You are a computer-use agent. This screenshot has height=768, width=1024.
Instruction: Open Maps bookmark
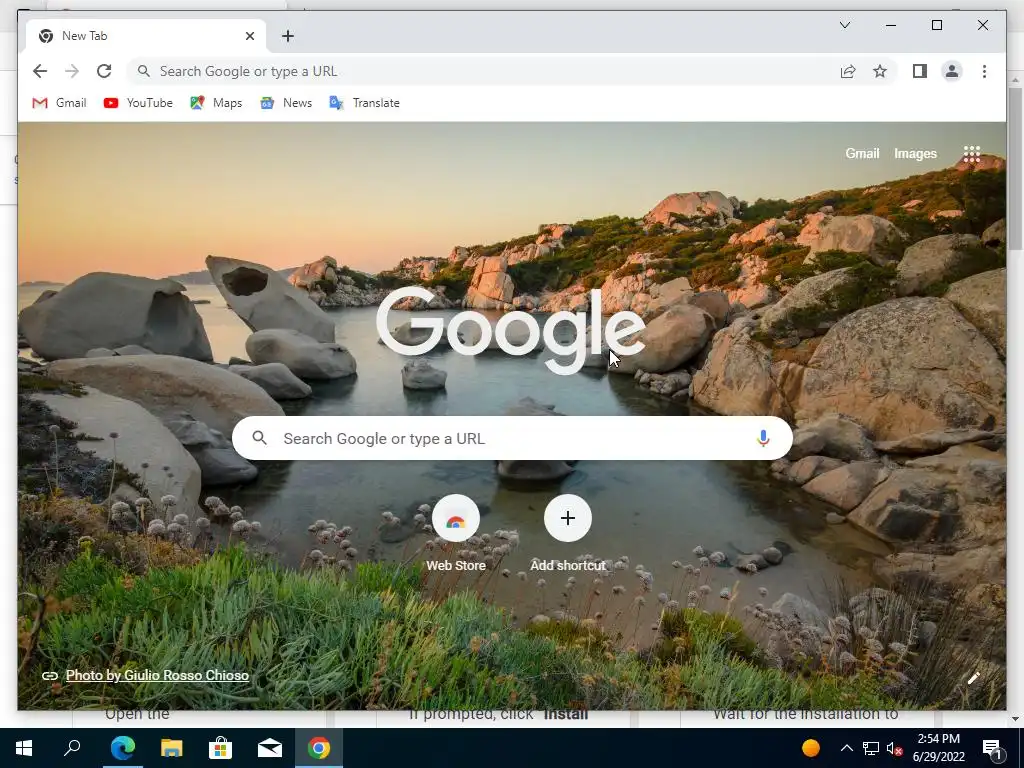click(x=216, y=103)
